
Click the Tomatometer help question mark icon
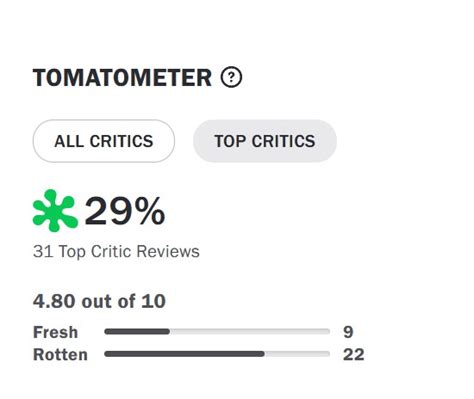click(x=231, y=77)
